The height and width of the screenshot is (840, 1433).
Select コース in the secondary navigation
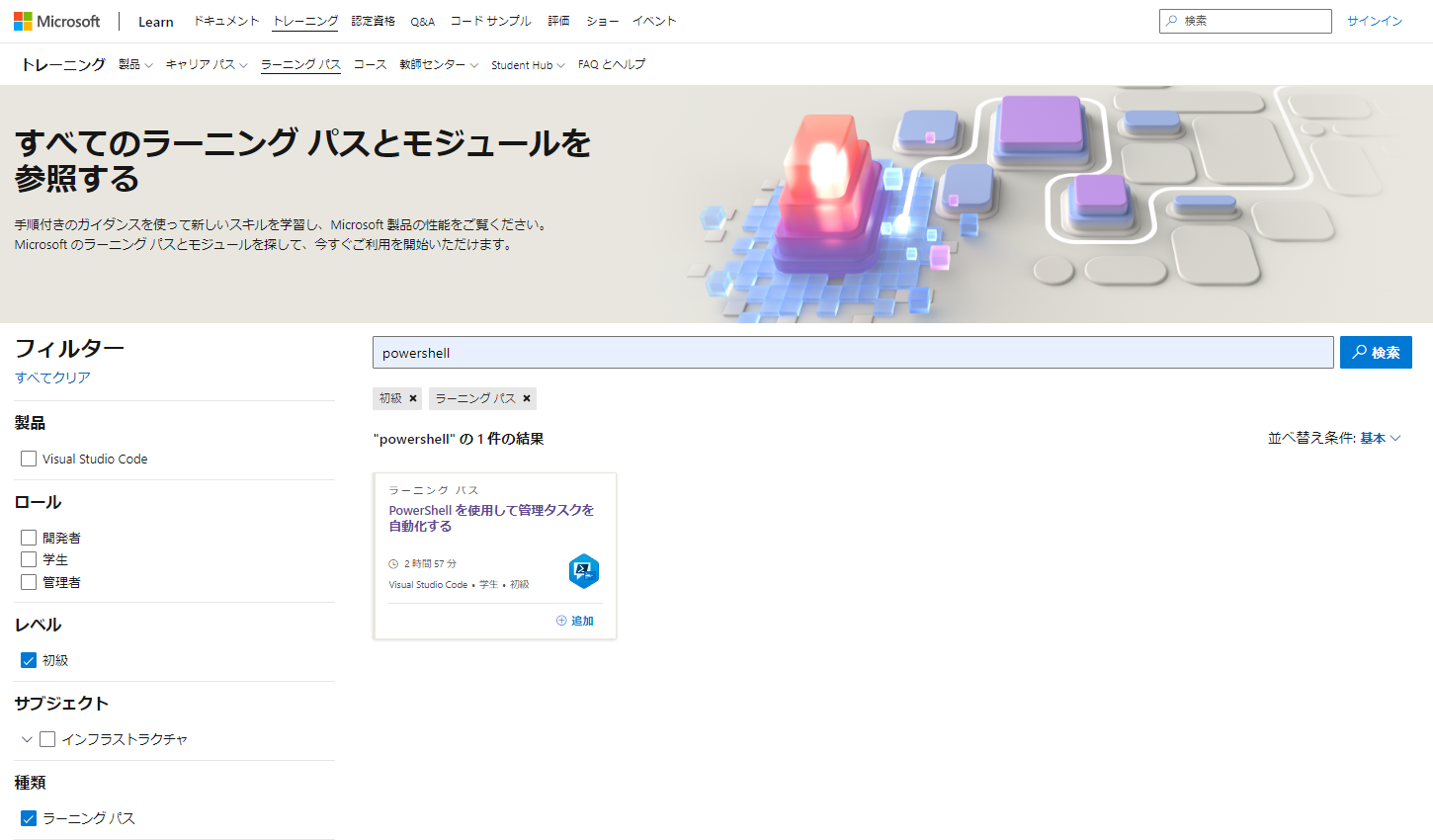tap(369, 63)
